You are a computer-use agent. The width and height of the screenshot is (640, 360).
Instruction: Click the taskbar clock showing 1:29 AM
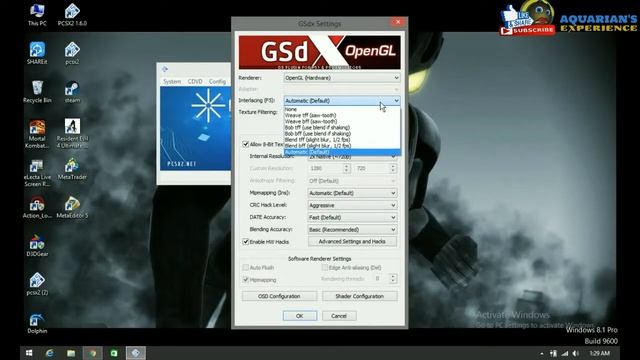tap(599, 353)
